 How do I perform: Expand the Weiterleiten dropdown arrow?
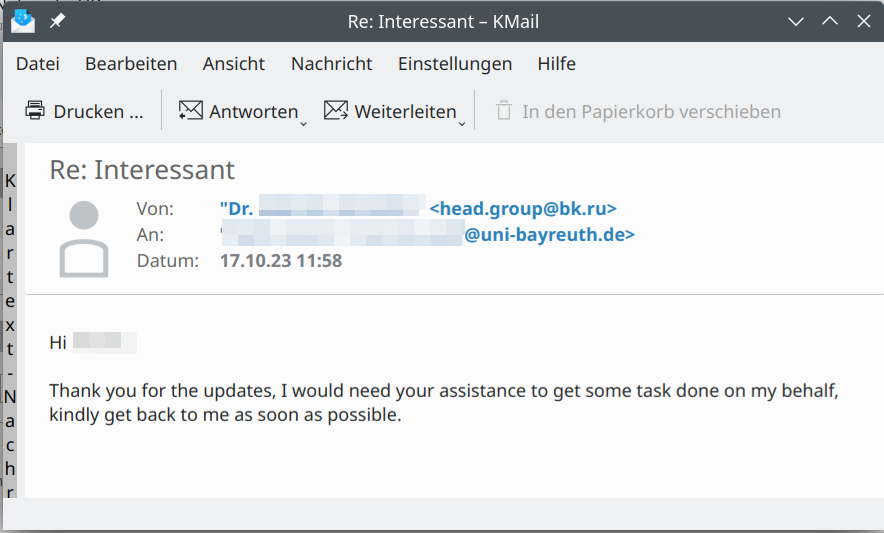[x=462, y=123]
